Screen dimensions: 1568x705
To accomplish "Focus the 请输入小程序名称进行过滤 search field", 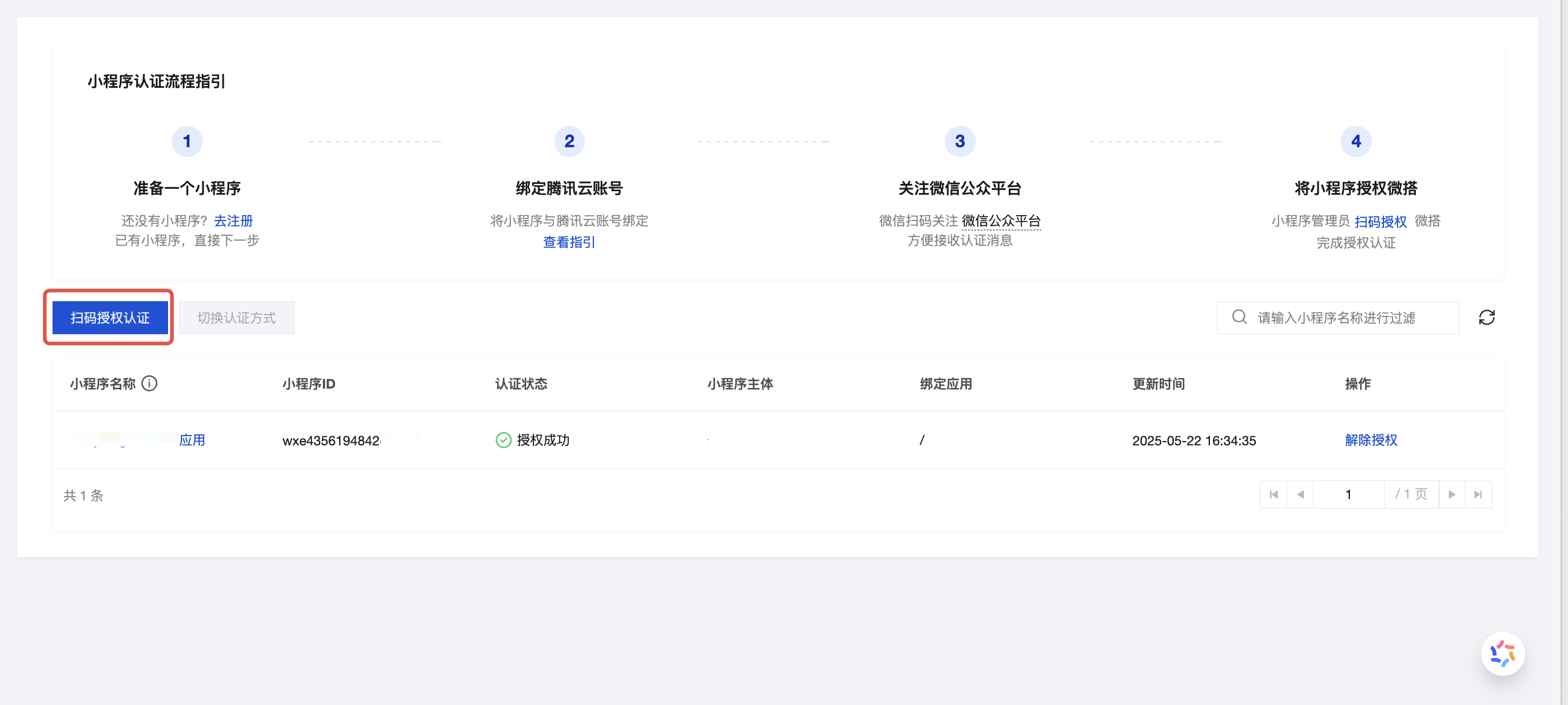I will tap(1338, 318).
